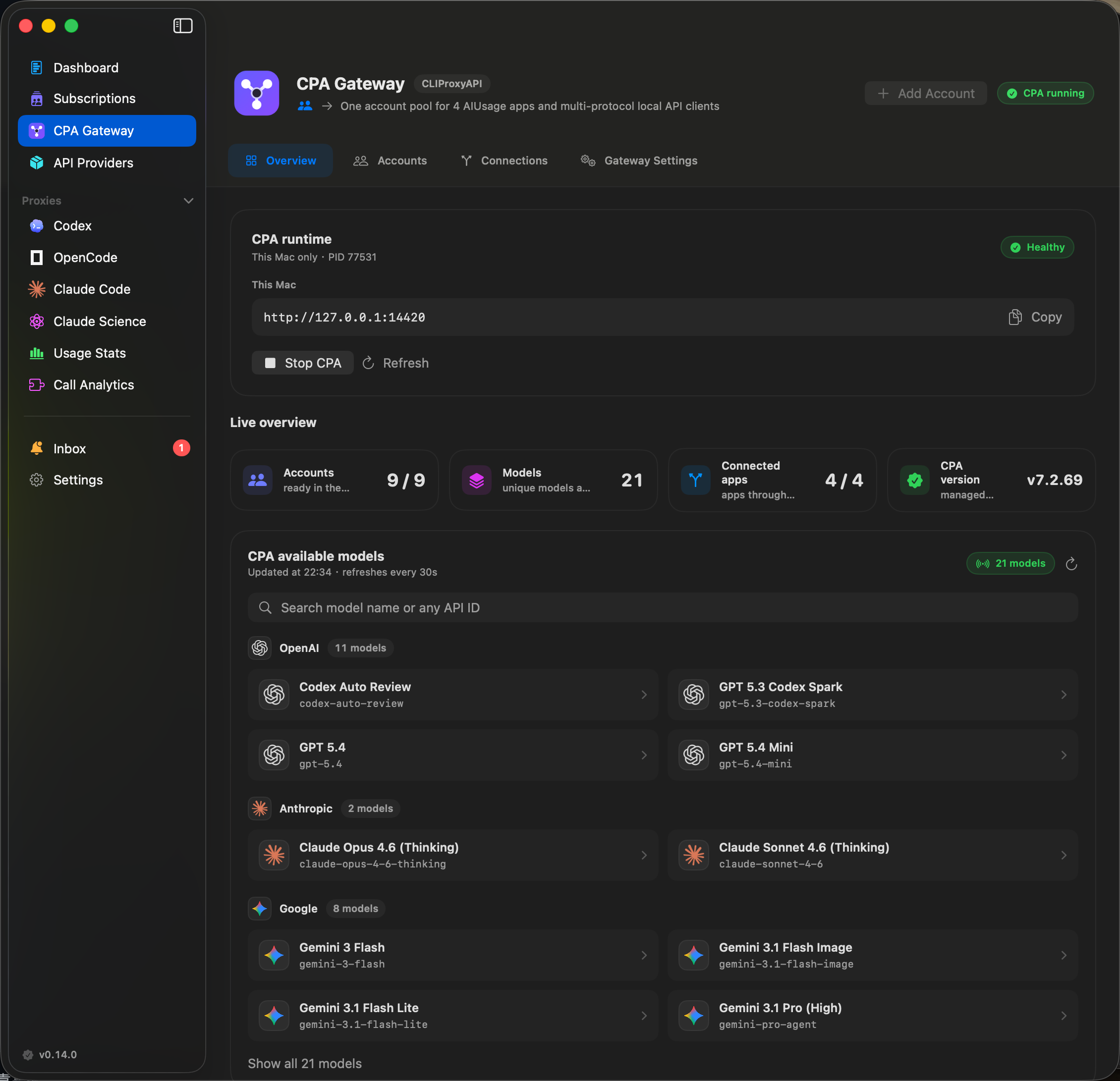Click the http://127.0.0.1:14420 address text
This screenshot has width=1120, height=1081.
pyautogui.click(x=344, y=317)
